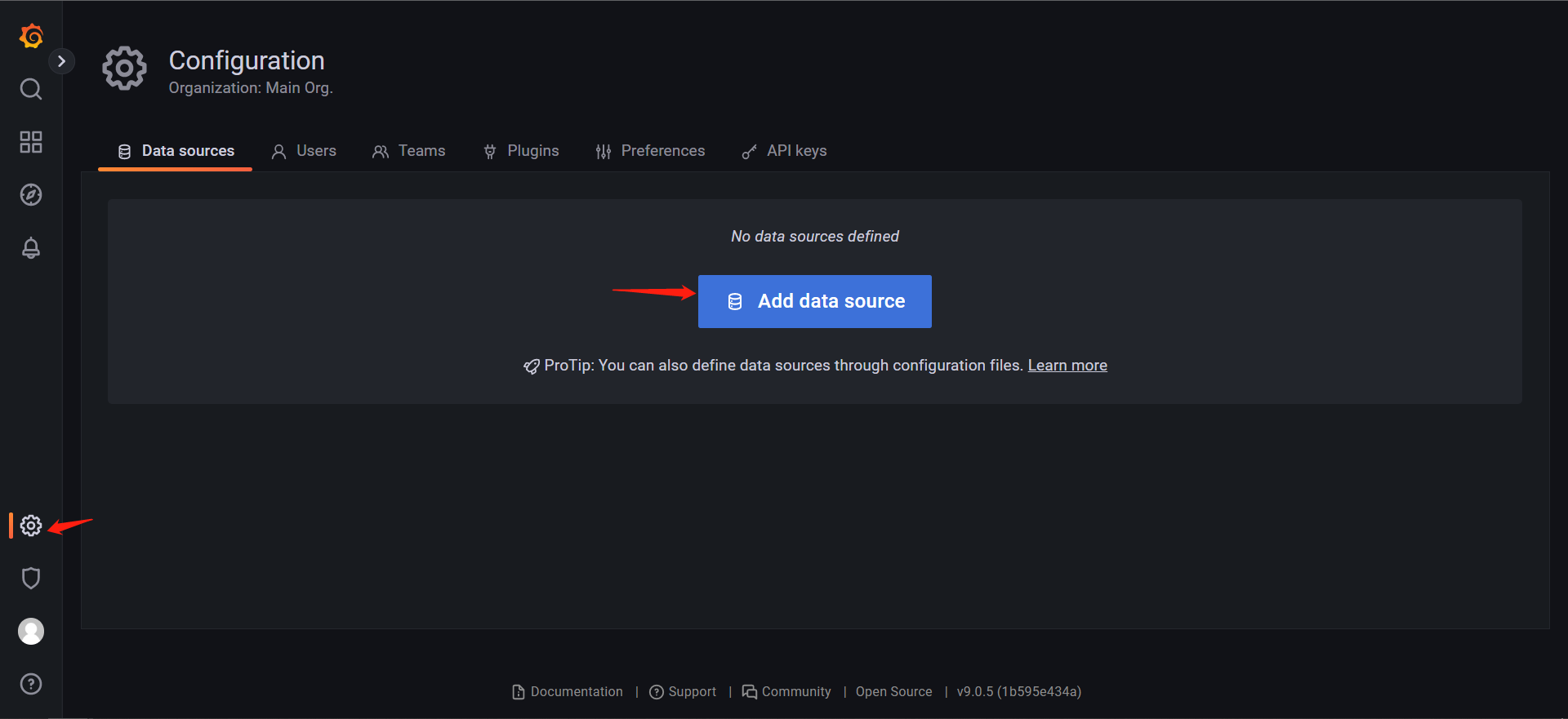Open the Configuration gear in sidebar
Image resolution: width=1568 pixels, height=719 pixels.
pyautogui.click(x=31, y=526)
